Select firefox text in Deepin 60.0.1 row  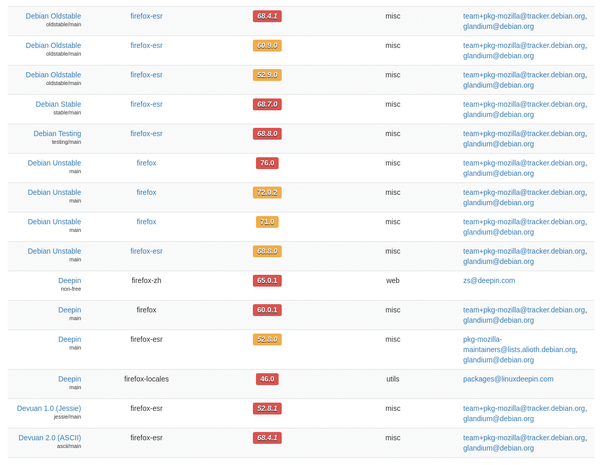(x=147, y=310)
